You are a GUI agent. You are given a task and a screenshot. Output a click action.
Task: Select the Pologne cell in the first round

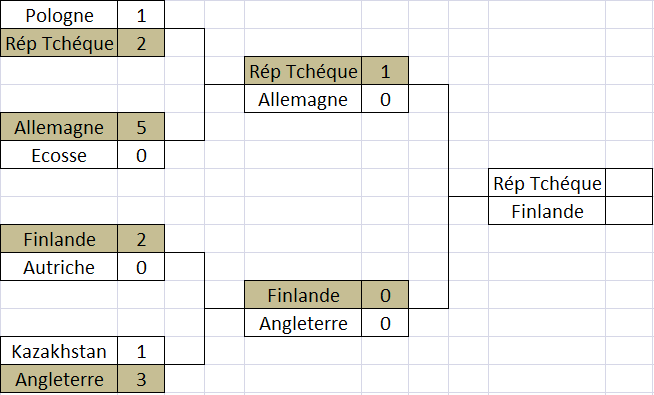pyautogui.click(x=59, y=15)
